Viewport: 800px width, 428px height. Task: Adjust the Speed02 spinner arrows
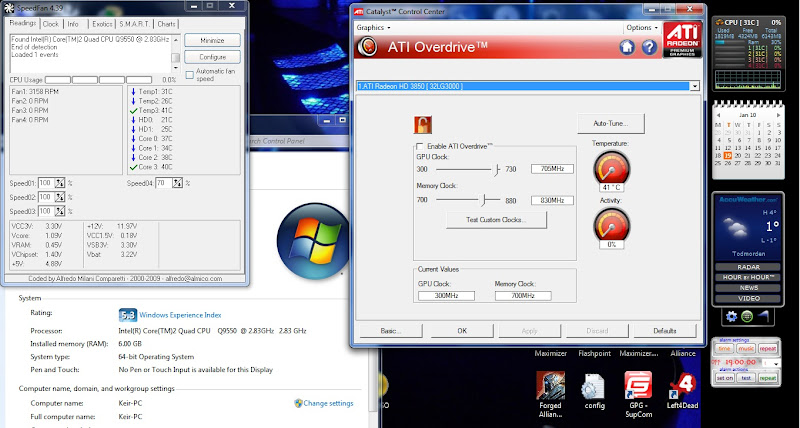click(60, 197)
